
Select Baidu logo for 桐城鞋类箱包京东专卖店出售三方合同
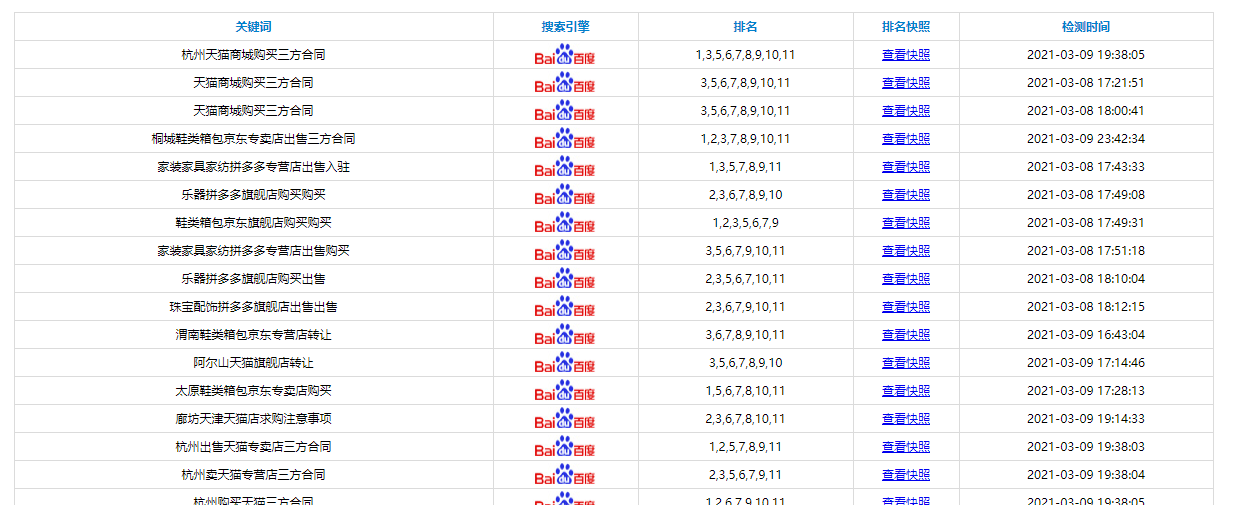pos(565,139)
